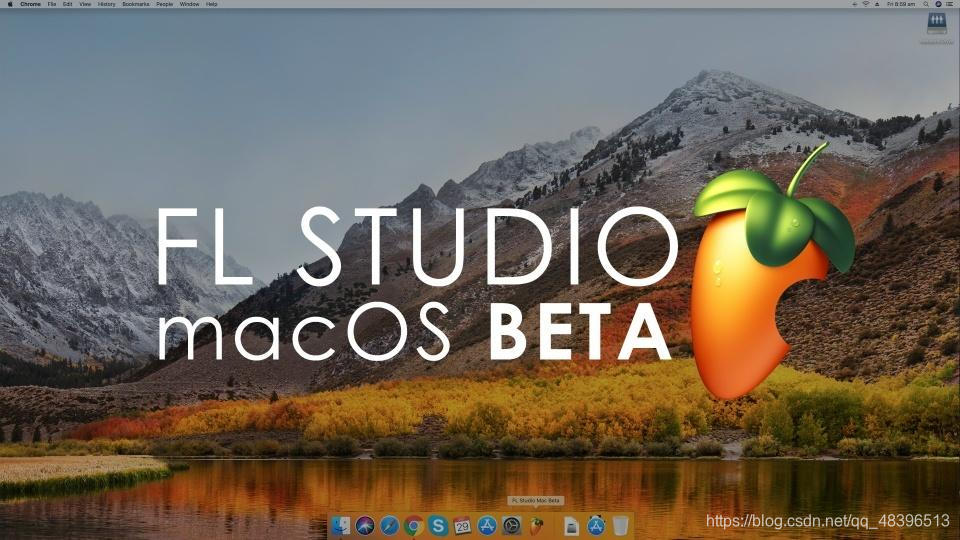
Task: Open the Apple menu
Action: point(10,4)
